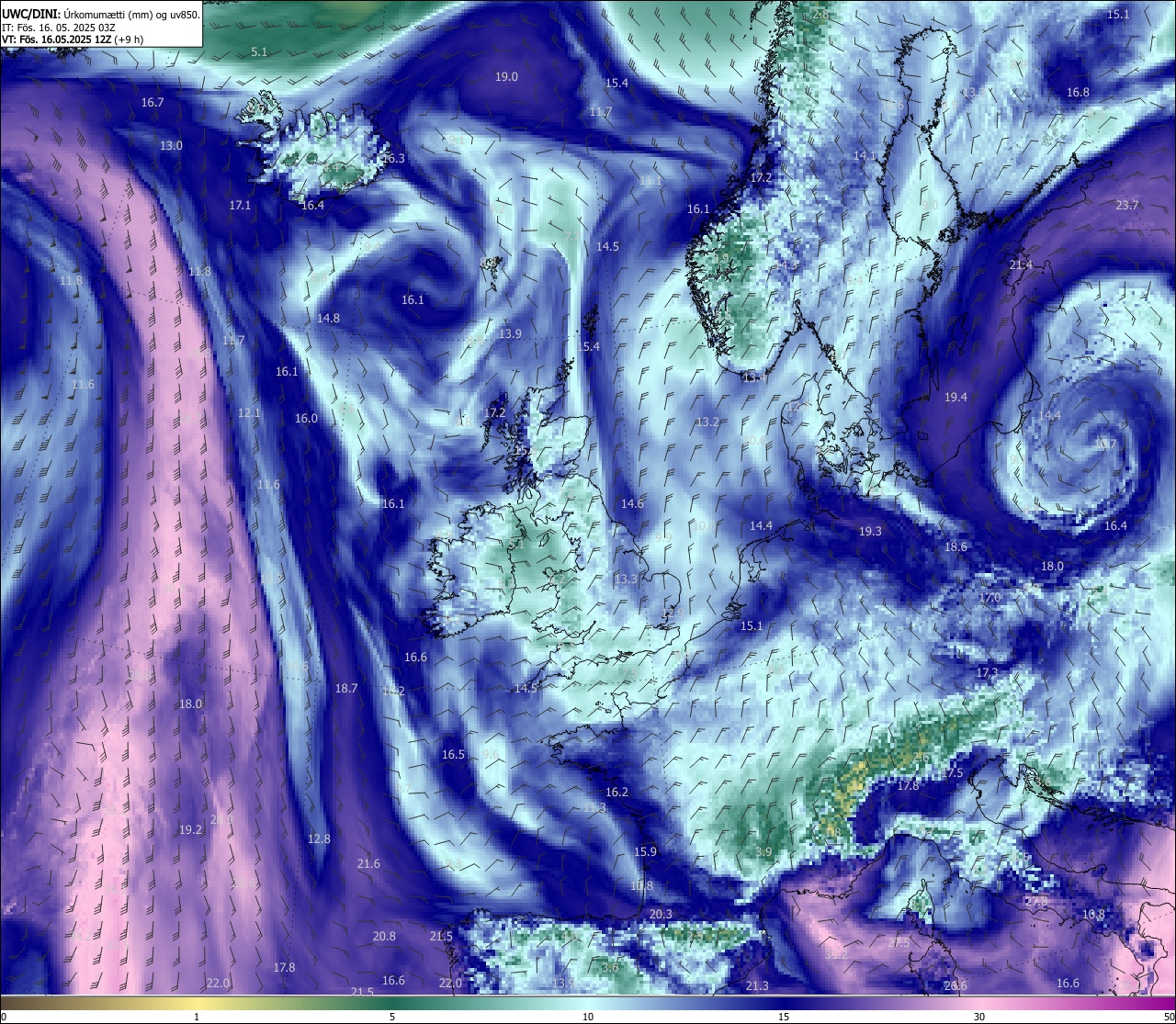
Task: Click the 19.4 value over the Baltic
Action: coord(955,398)
